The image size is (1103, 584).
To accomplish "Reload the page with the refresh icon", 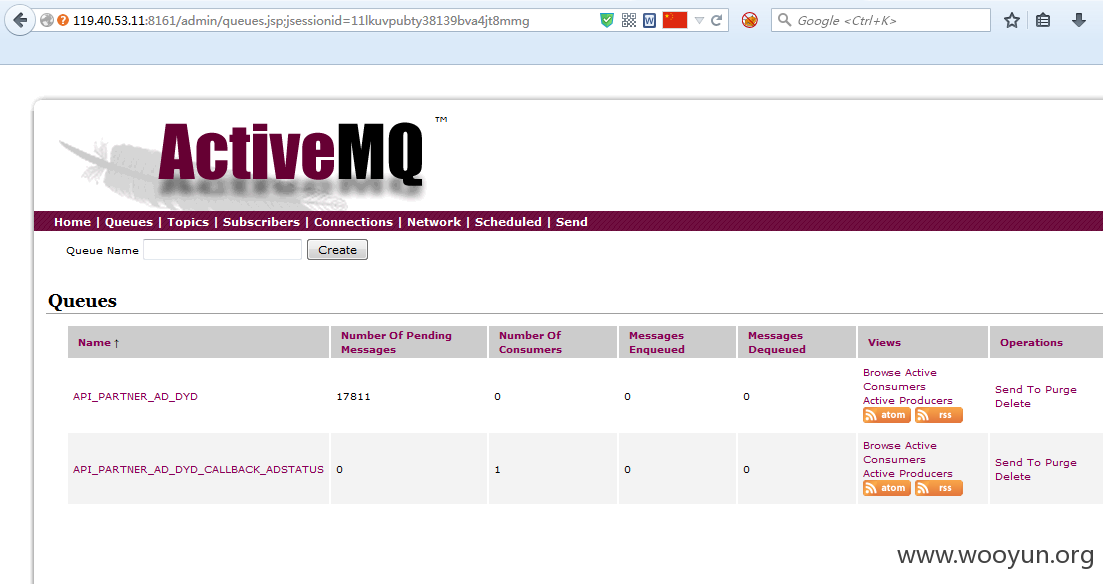I will coord(717,20).
